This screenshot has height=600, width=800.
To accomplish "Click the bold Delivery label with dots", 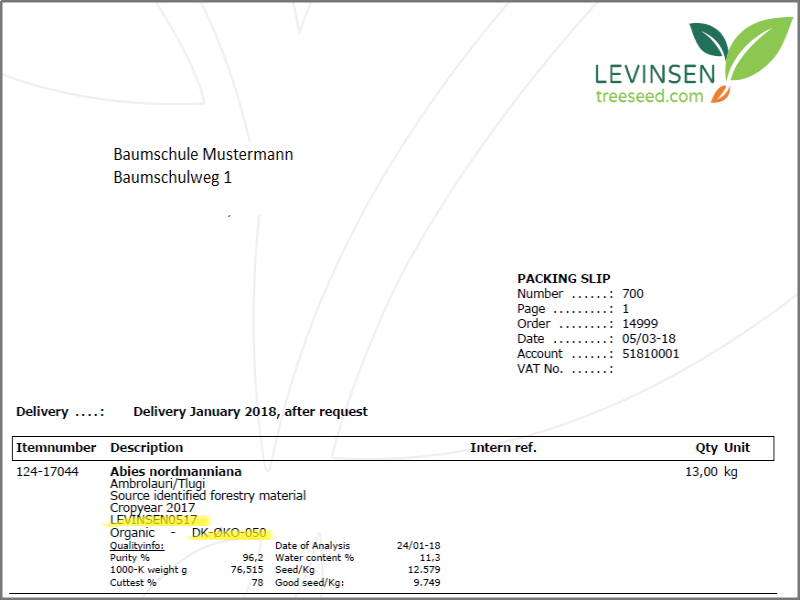I will pos(60,412).
